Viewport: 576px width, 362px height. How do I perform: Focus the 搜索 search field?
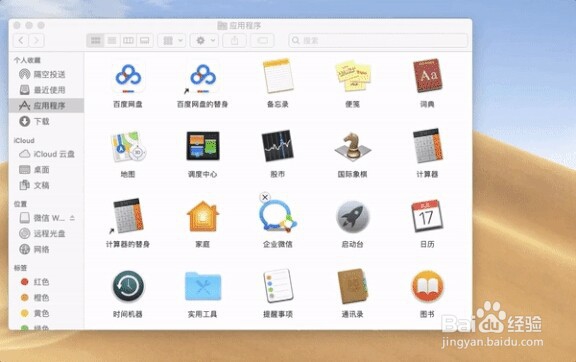[x=378, y=40]
